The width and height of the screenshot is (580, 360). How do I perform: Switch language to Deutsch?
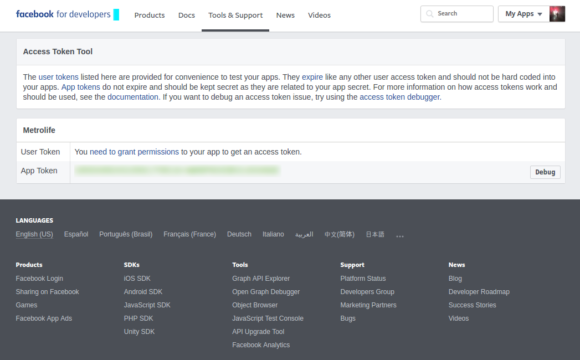pyautogui.click(x=239, y=234)
